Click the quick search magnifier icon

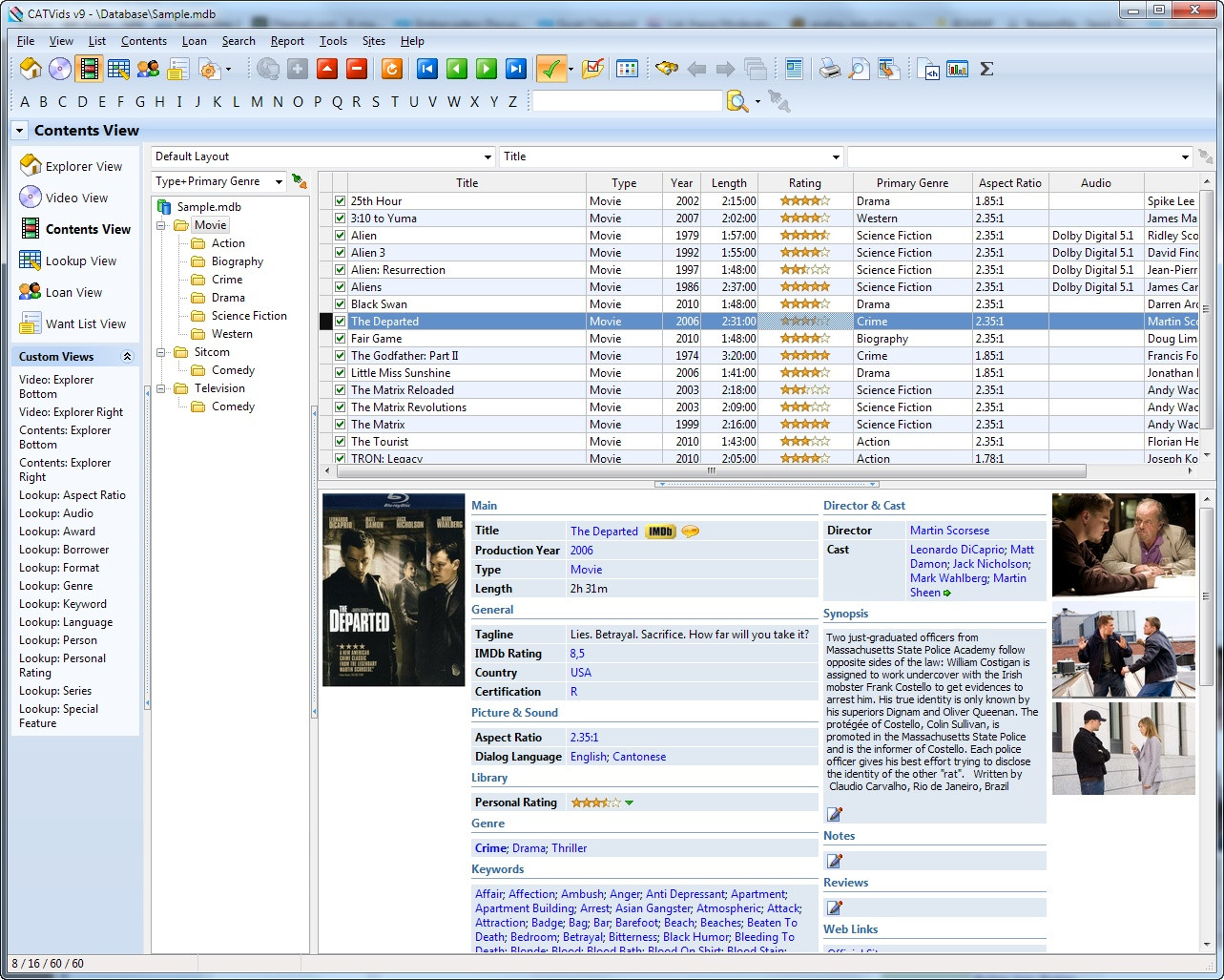(x=736, y=101)
